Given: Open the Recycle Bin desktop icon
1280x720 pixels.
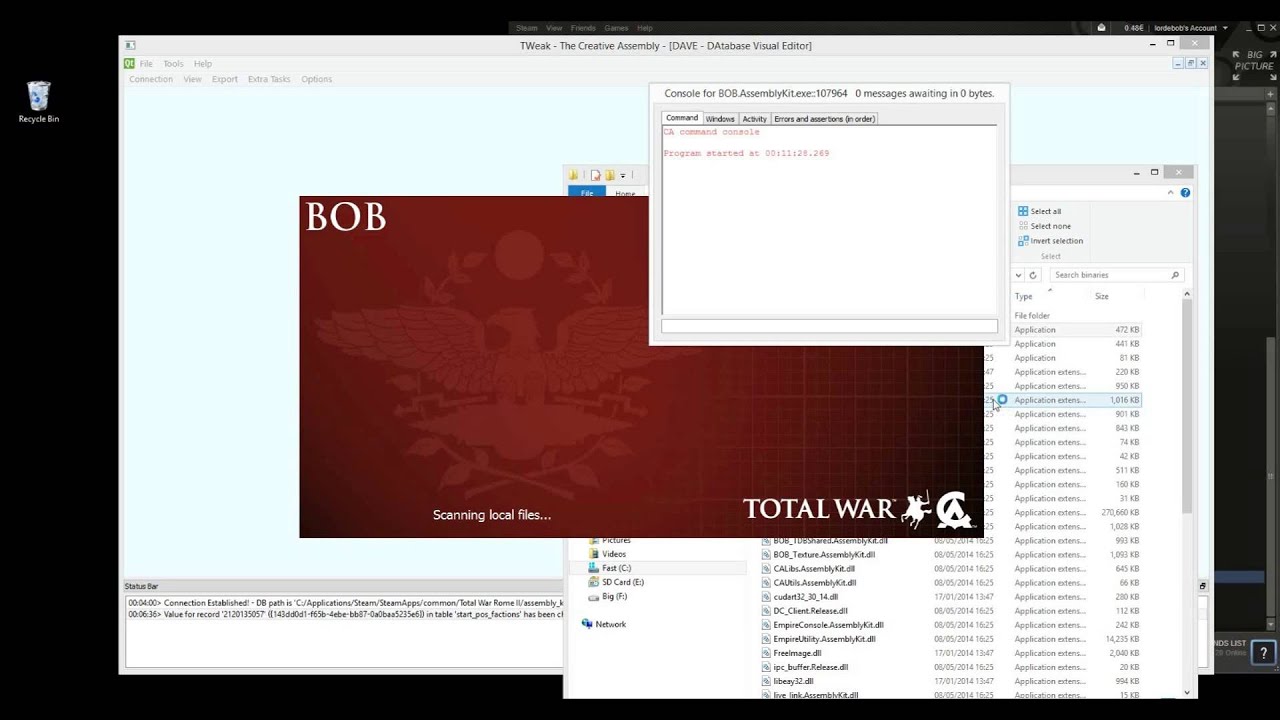Looking at the screenshot, I should [x=38, y=102].
